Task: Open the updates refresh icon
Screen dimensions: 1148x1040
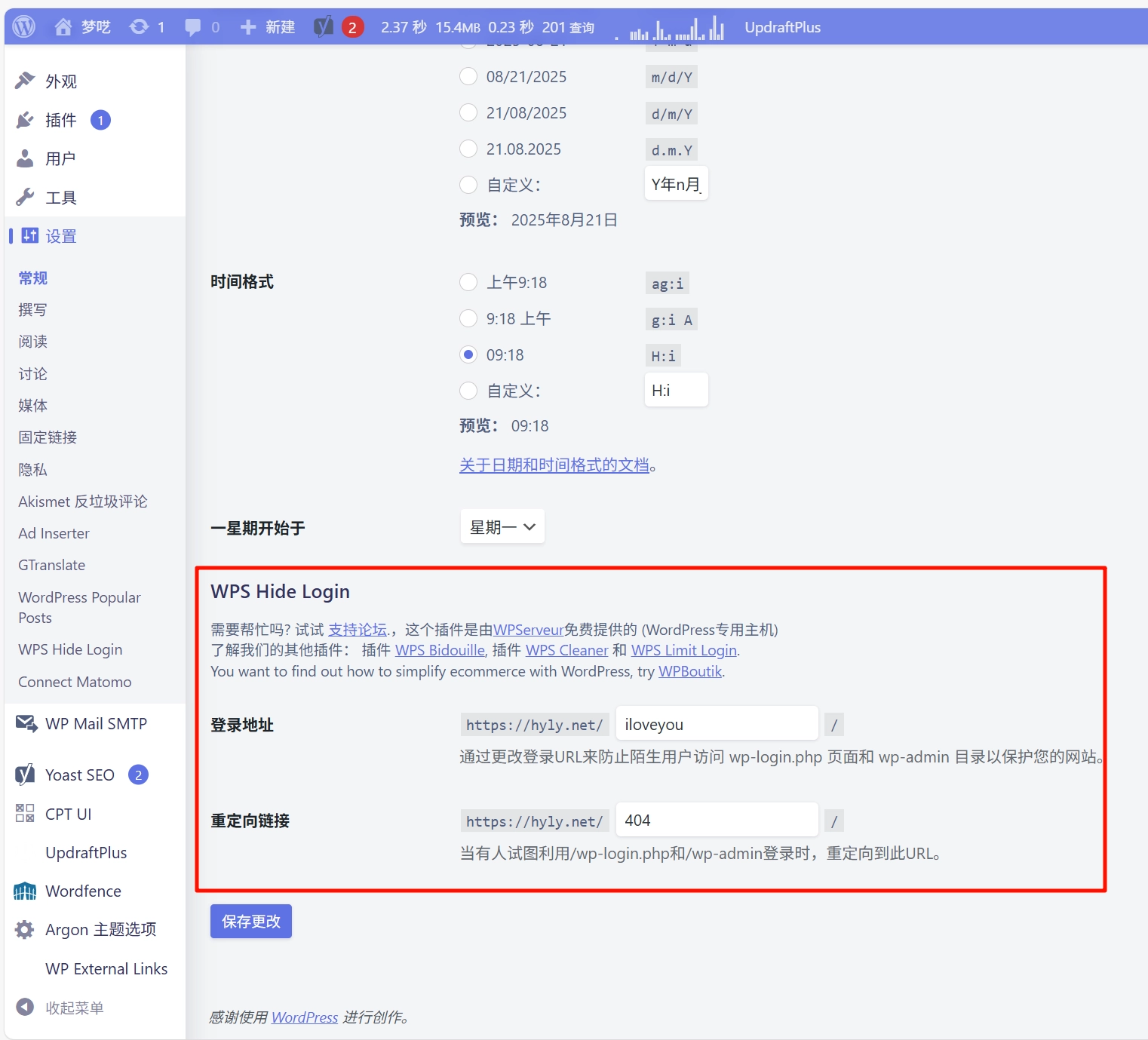Action: click(139, 27)
